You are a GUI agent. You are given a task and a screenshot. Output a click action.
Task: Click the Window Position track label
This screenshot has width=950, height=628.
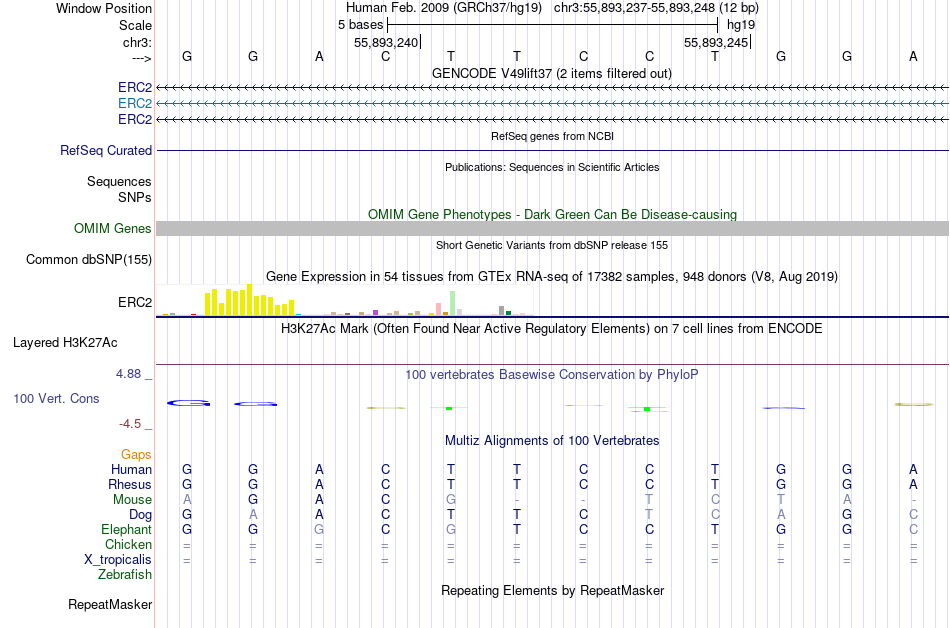[x=104, y=8]
